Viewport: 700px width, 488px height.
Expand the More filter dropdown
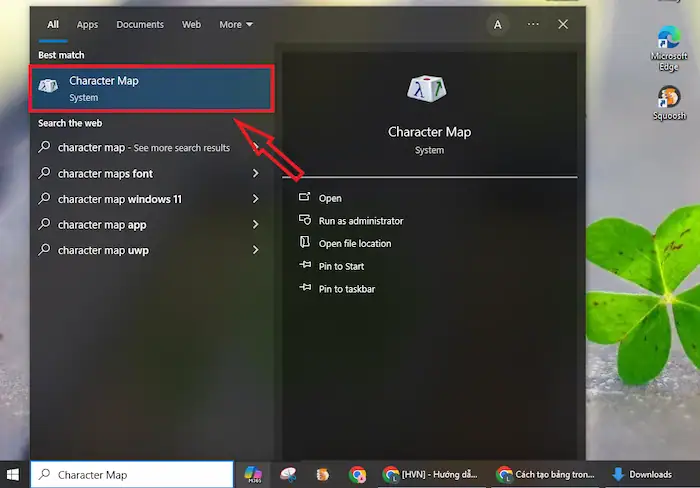(x=236, y=24)
